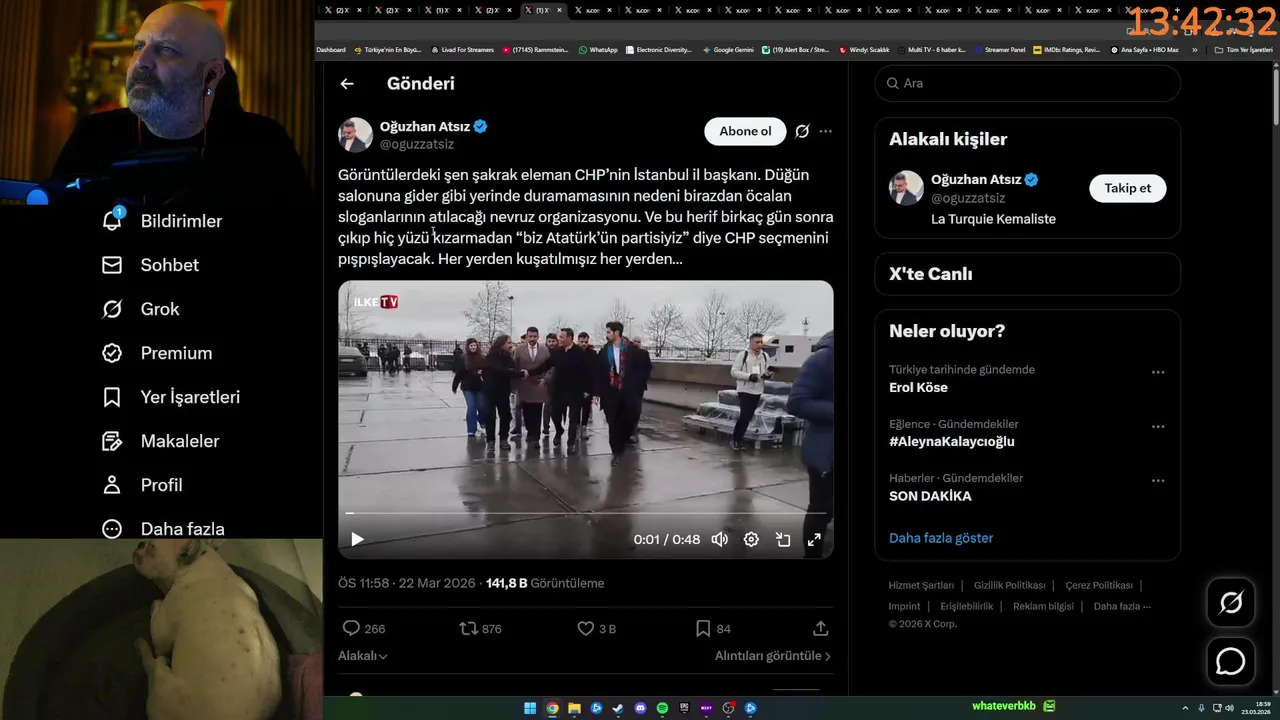Click the Ara search field
Image resolution: width=1280 pixels, height=720 pixels.
[x=1027, y=83]
